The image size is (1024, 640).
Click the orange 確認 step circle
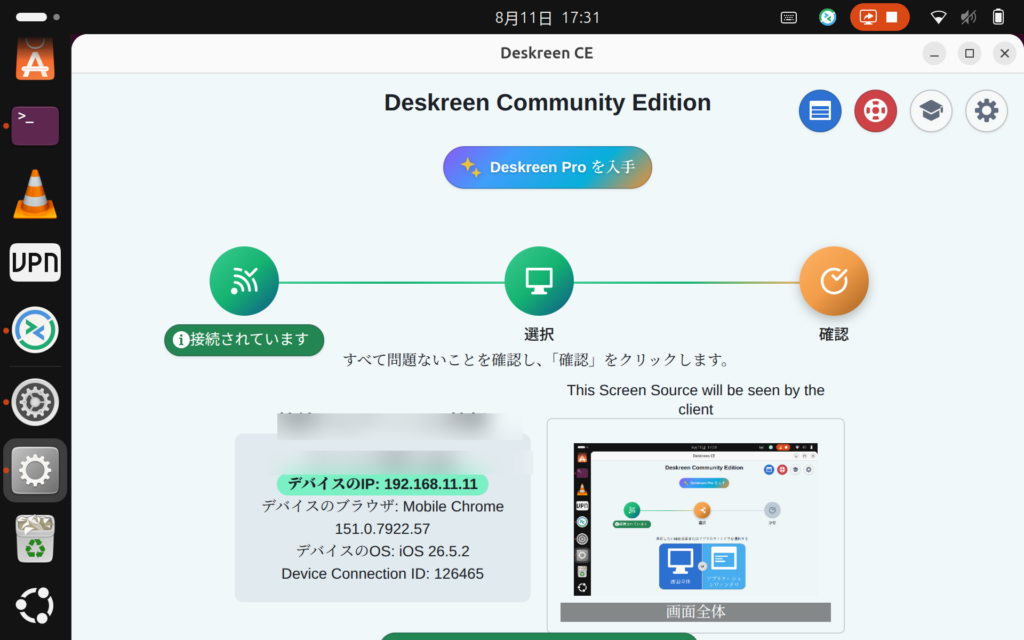[834, 281]
